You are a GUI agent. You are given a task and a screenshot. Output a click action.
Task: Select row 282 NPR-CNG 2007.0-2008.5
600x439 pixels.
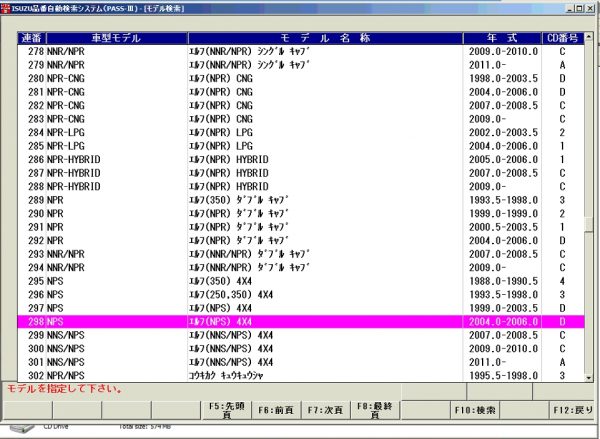[x=301, y=106]
